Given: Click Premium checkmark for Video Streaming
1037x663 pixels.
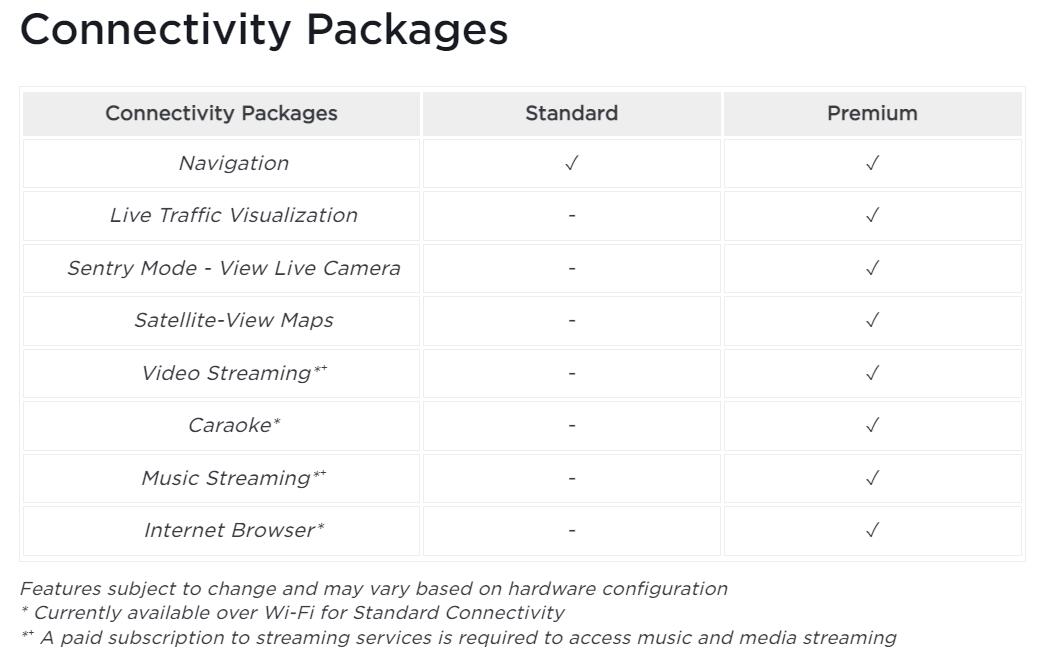Looking at the screenshot, I should 872,373.
